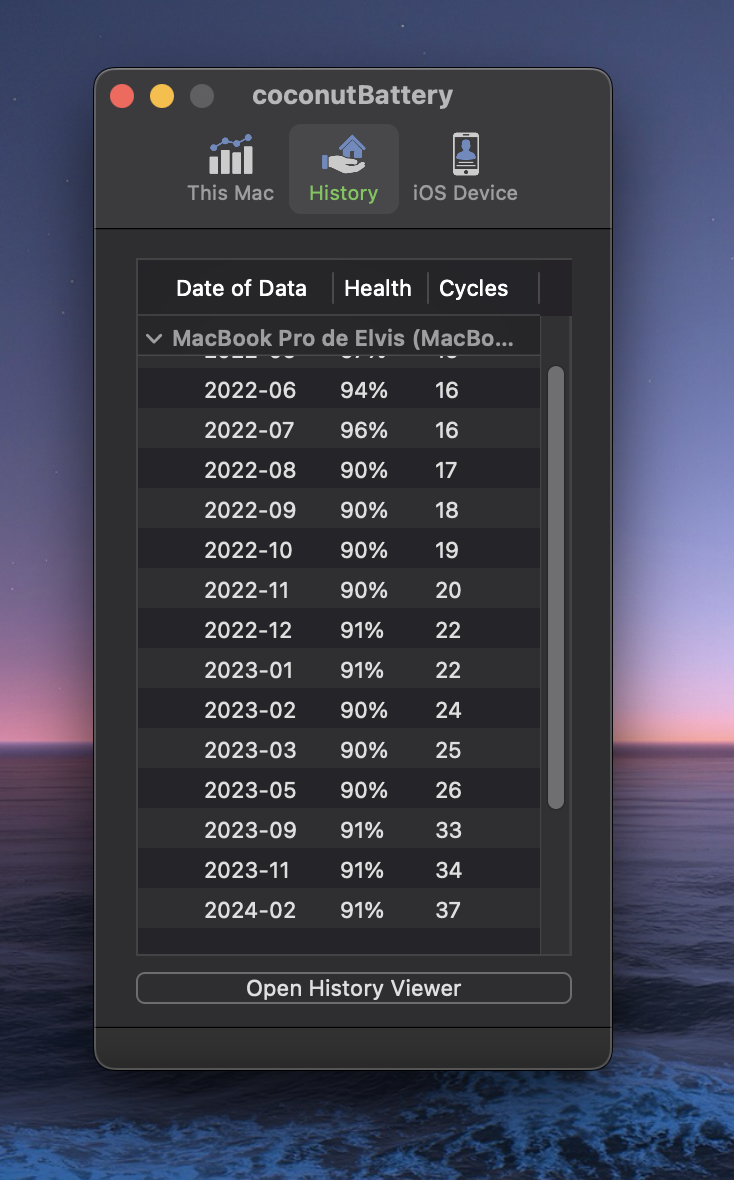The width and height of the screenshot is (734, 1180).
Task: Select the 2024-02 date cell
Action: 250,910
